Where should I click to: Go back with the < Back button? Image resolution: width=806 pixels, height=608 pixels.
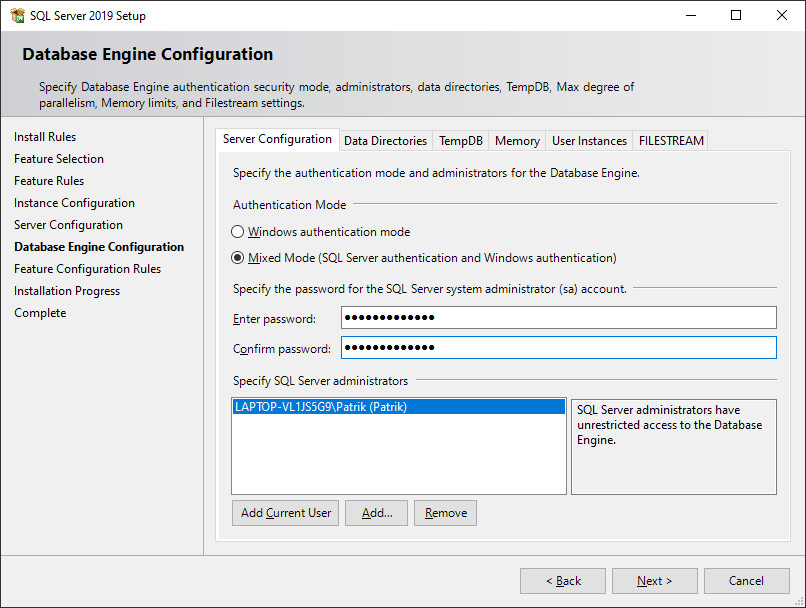[563, 581]
